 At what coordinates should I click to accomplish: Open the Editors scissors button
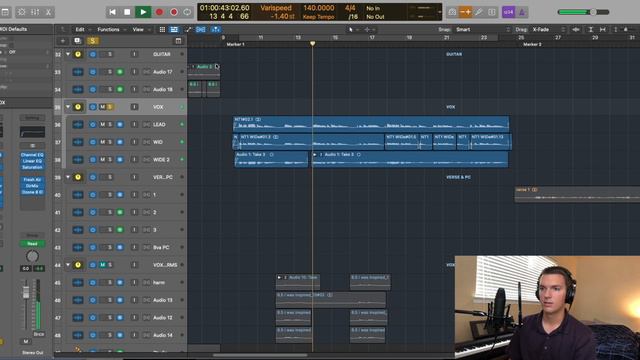48,12
